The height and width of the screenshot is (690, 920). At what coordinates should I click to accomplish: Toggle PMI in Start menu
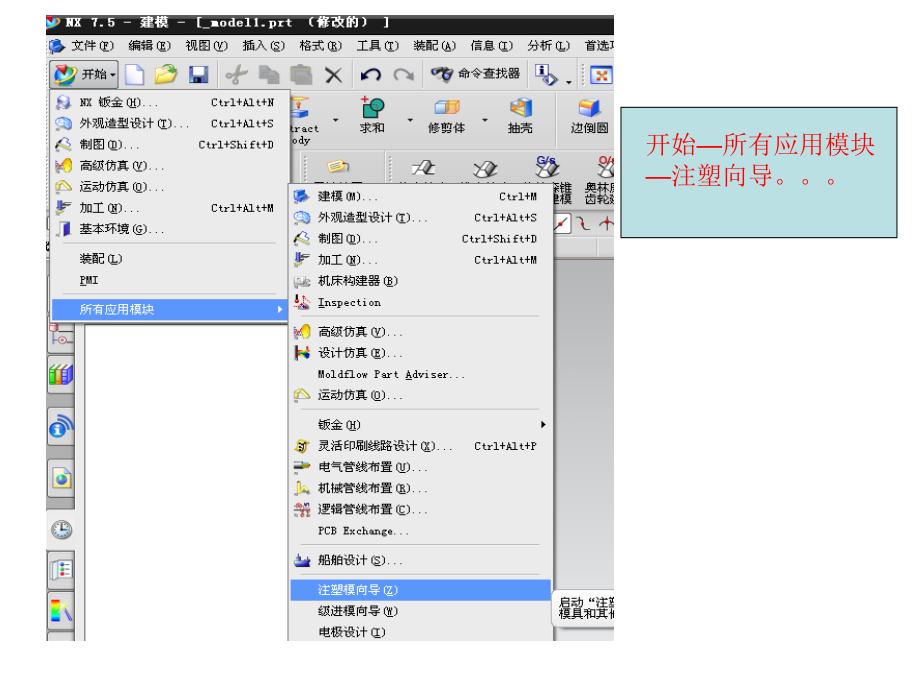[x=170, y=280]
